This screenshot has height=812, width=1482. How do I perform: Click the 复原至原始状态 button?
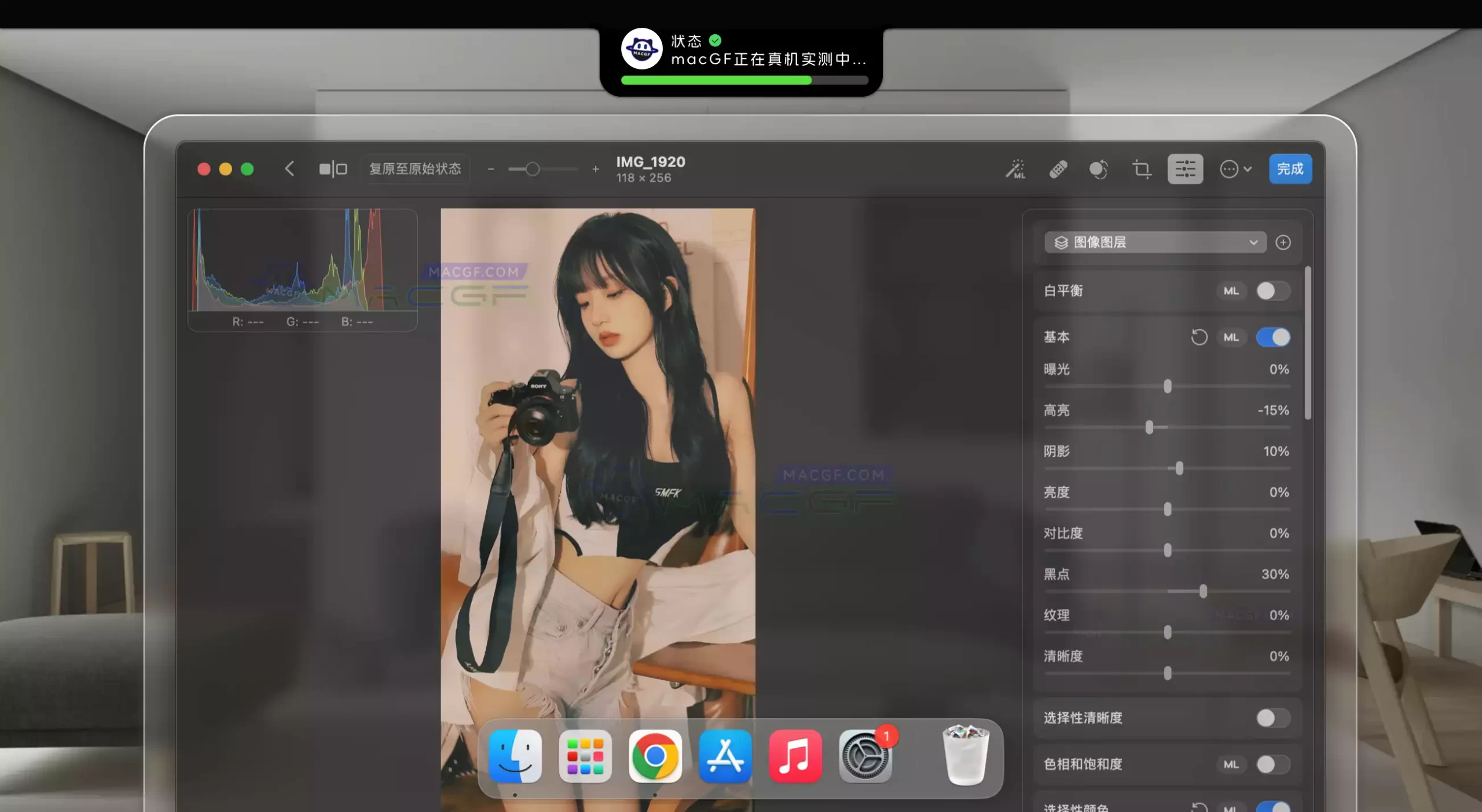[415, 169]
